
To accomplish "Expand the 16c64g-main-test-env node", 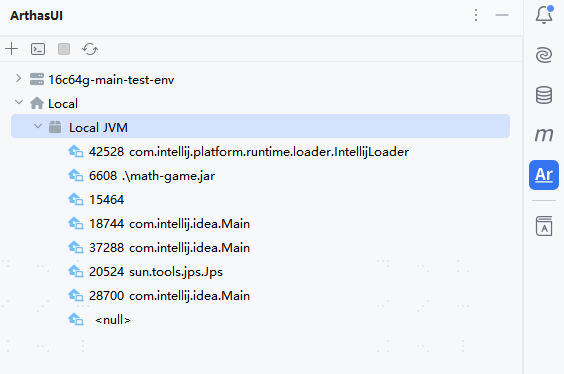I will click(19, 78).
